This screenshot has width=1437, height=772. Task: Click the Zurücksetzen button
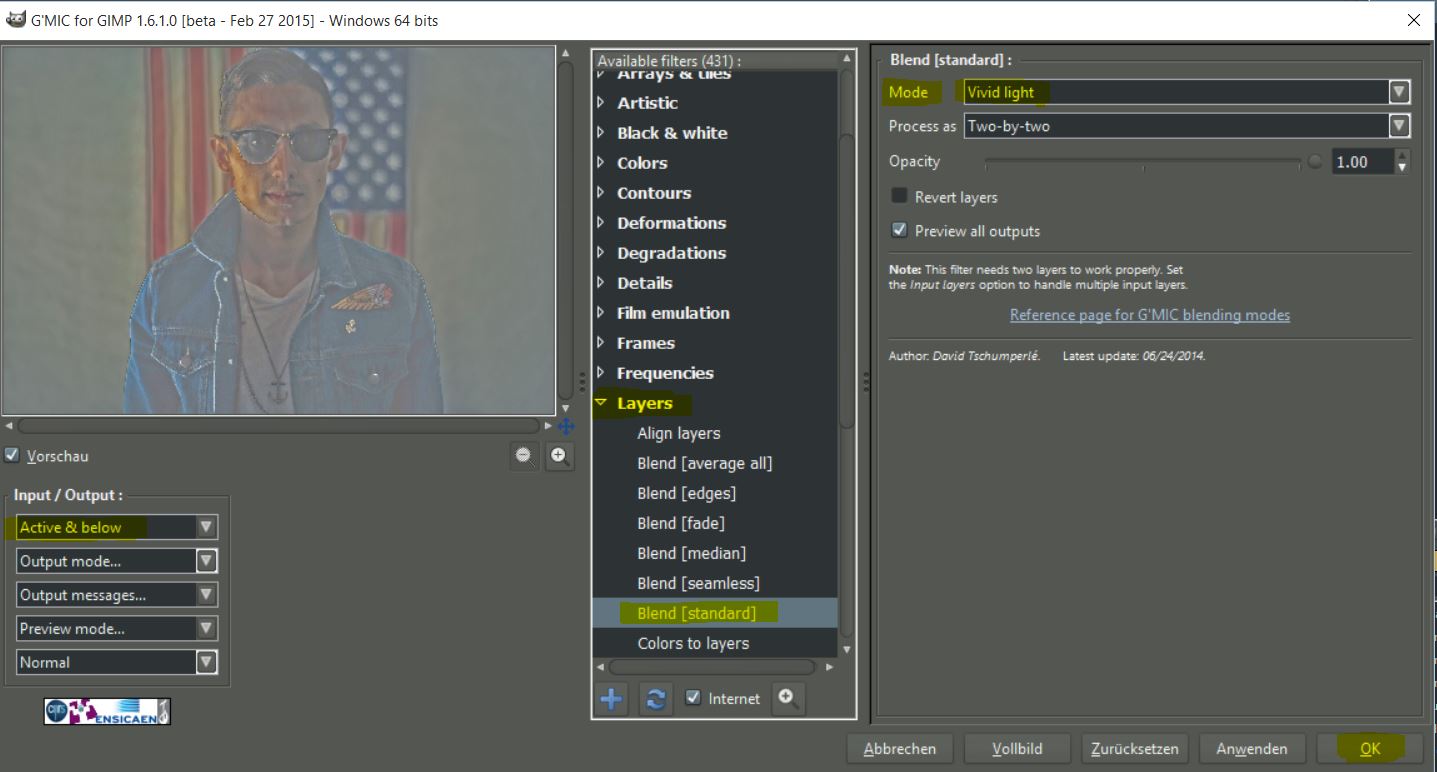coord(1135,748)
